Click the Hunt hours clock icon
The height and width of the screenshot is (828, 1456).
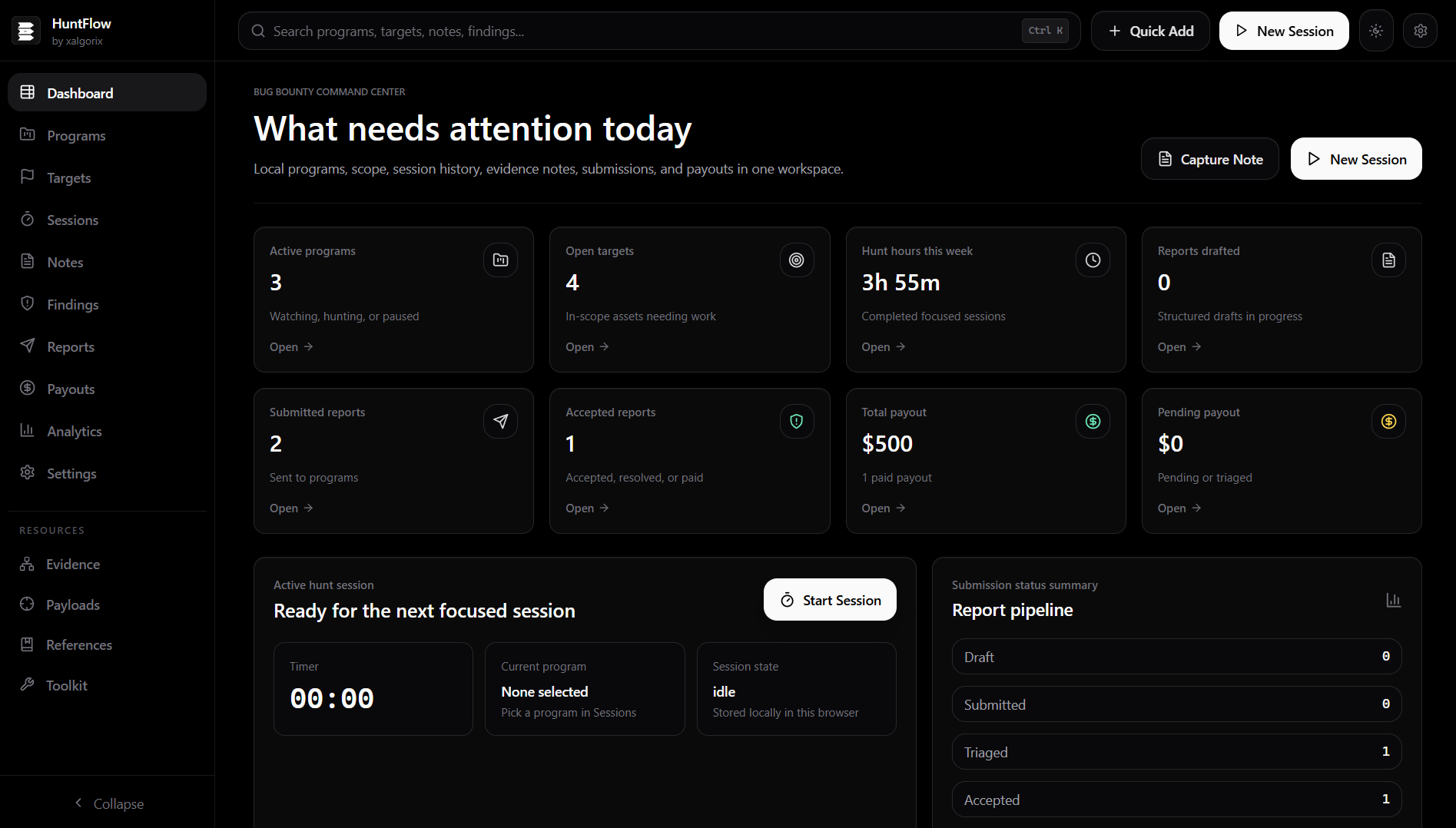1093,260
